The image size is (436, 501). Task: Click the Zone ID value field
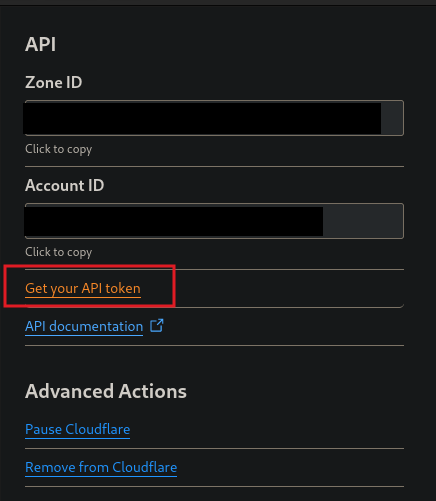[214, 118]
